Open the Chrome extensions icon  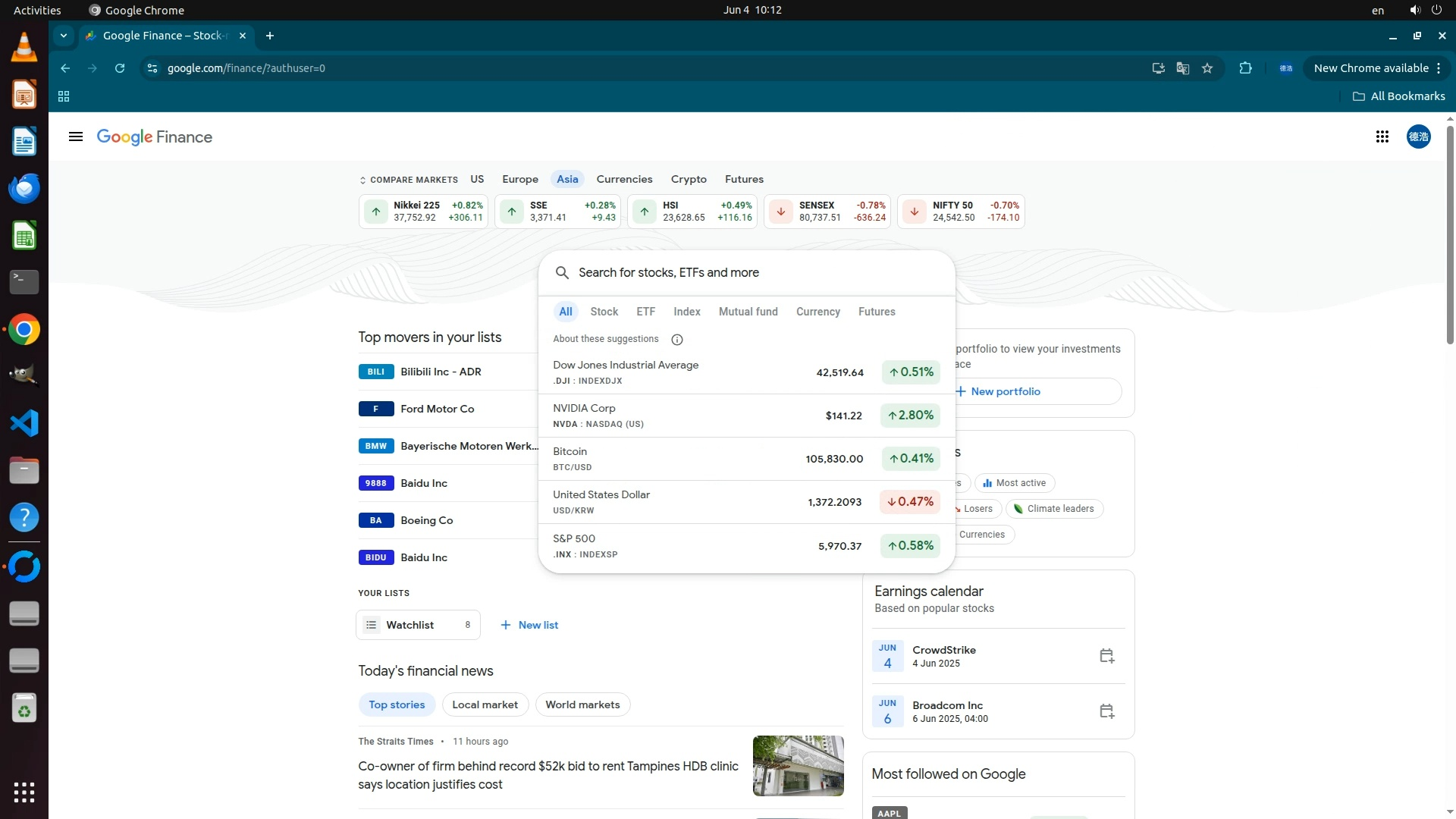coord(1245,68)
